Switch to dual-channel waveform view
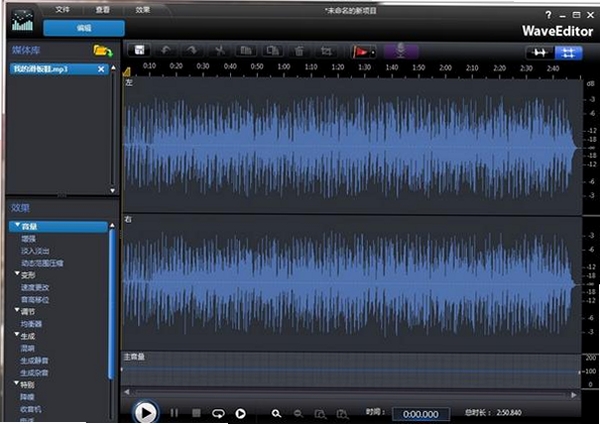Viewport: 600px width, 424px height. [568, 53]
